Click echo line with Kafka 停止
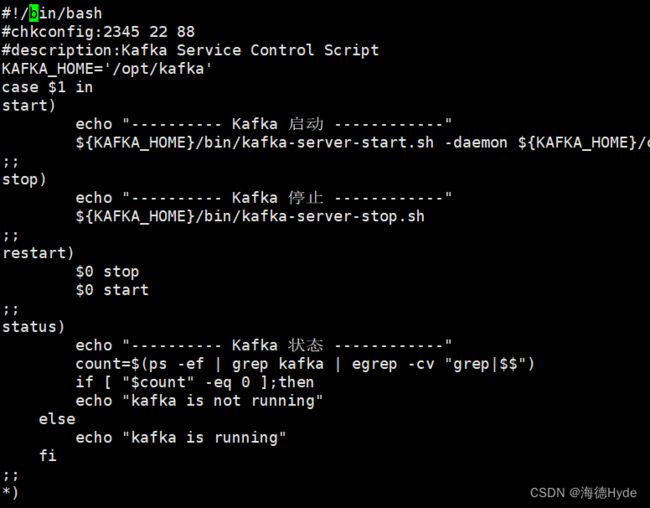Screen dimensions: 650x508 (264, 198)
